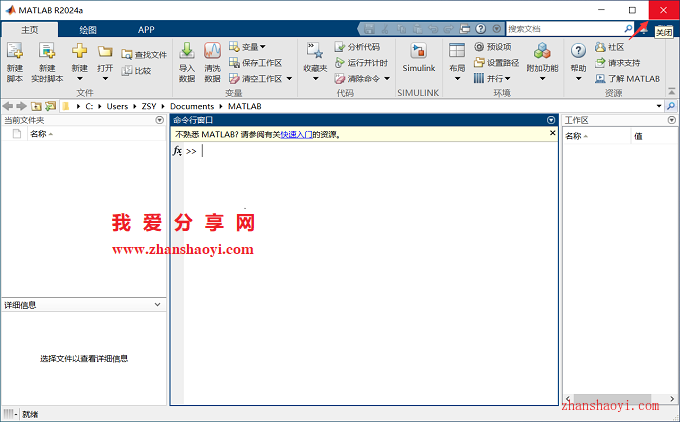The width and height of the screenshot is (680, 422).
Task: Click the Workspace scrollbar right arrow
Action: [672, 398]
